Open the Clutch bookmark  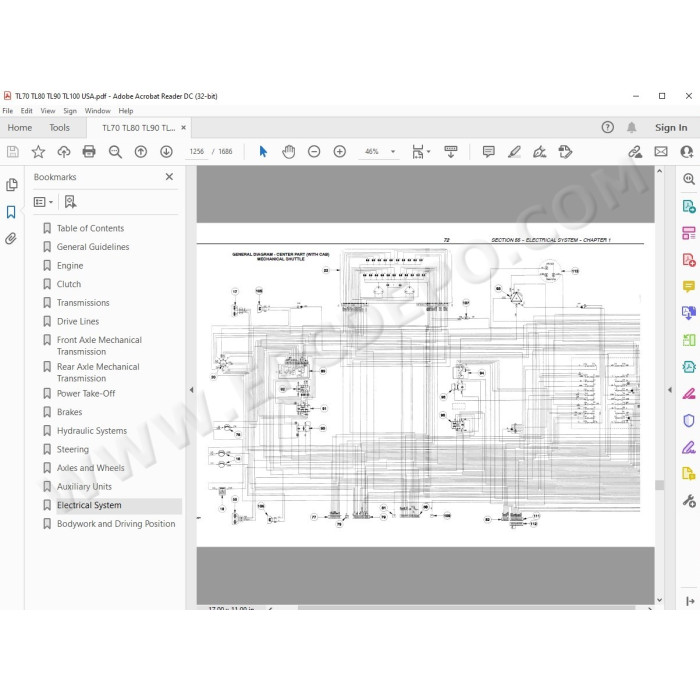click(69, 284)
